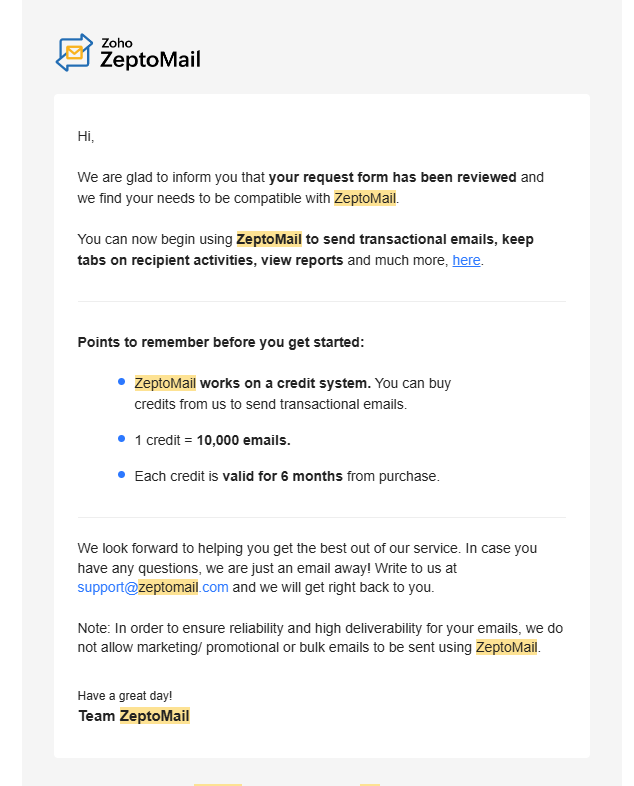This screenshot has height=786, width=634.
Task: Click highlighted ZeptoMail in 'Team ZeptoMail' signature
Action: (154, 716)
